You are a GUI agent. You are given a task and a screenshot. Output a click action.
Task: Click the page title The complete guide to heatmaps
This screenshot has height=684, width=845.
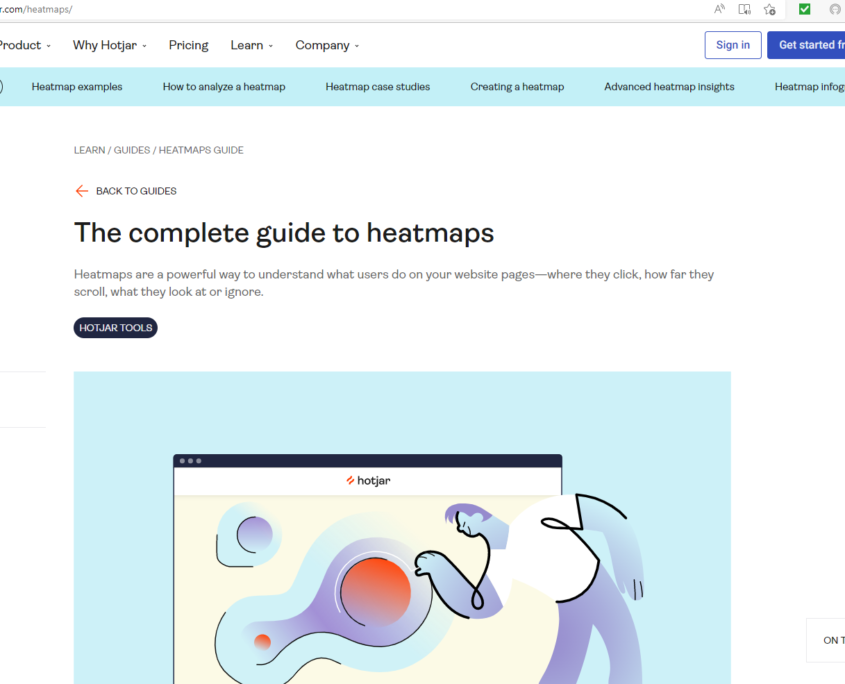click(x=284, y=233)
